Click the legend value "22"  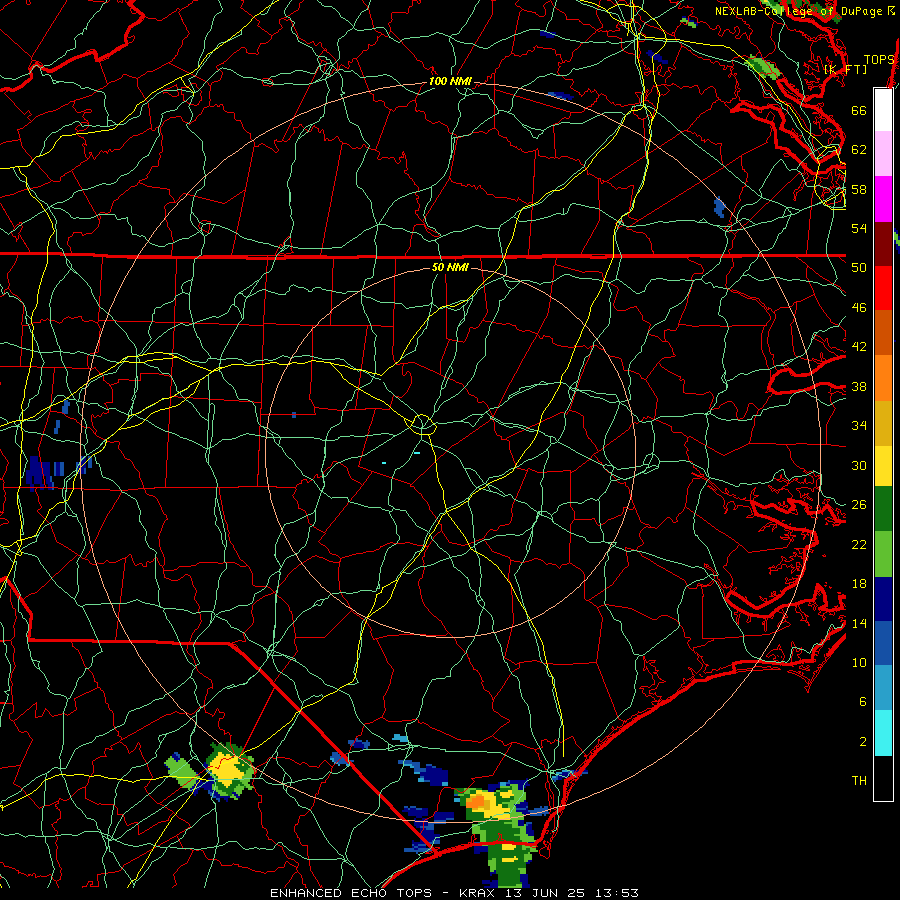click(x=859, y=544)
